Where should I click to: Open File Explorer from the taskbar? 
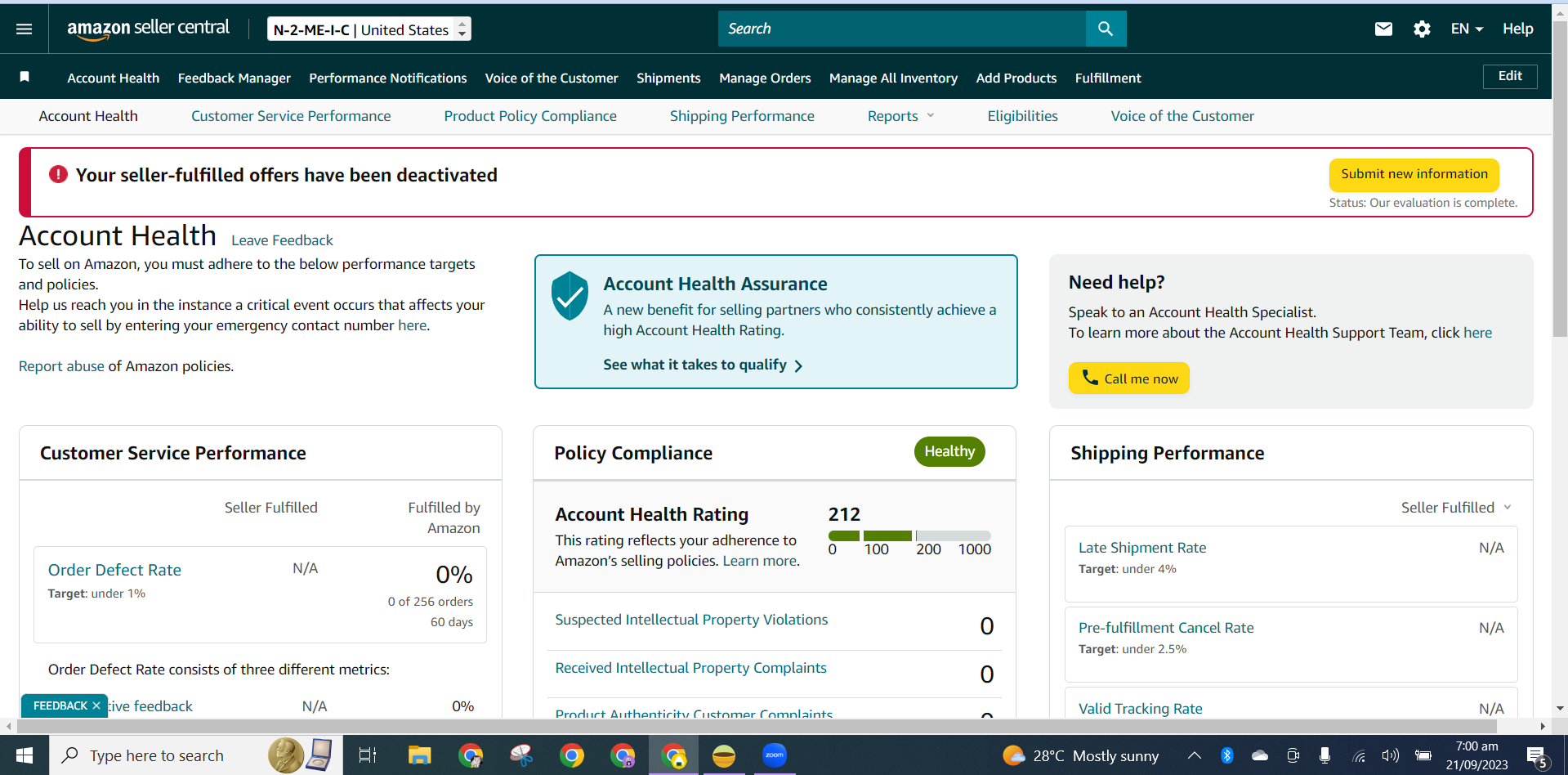coord(419,755)
